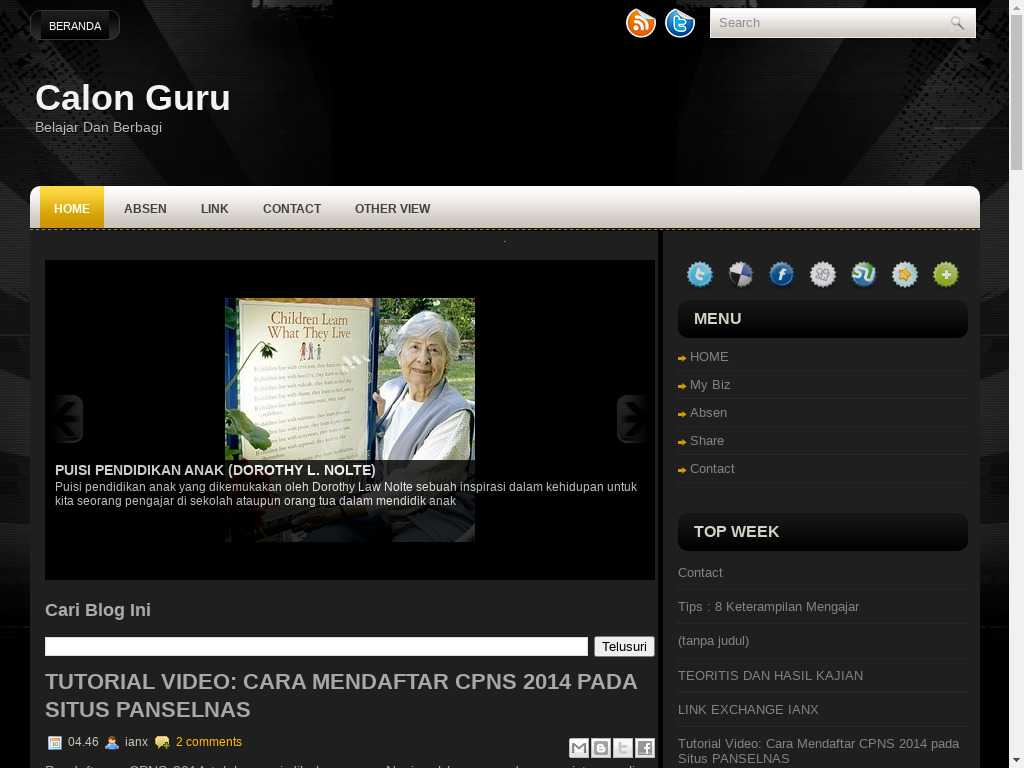Screen dimensions: 1024x768
Task: Open the '2 comments' link
Action: tap(208, 742)
